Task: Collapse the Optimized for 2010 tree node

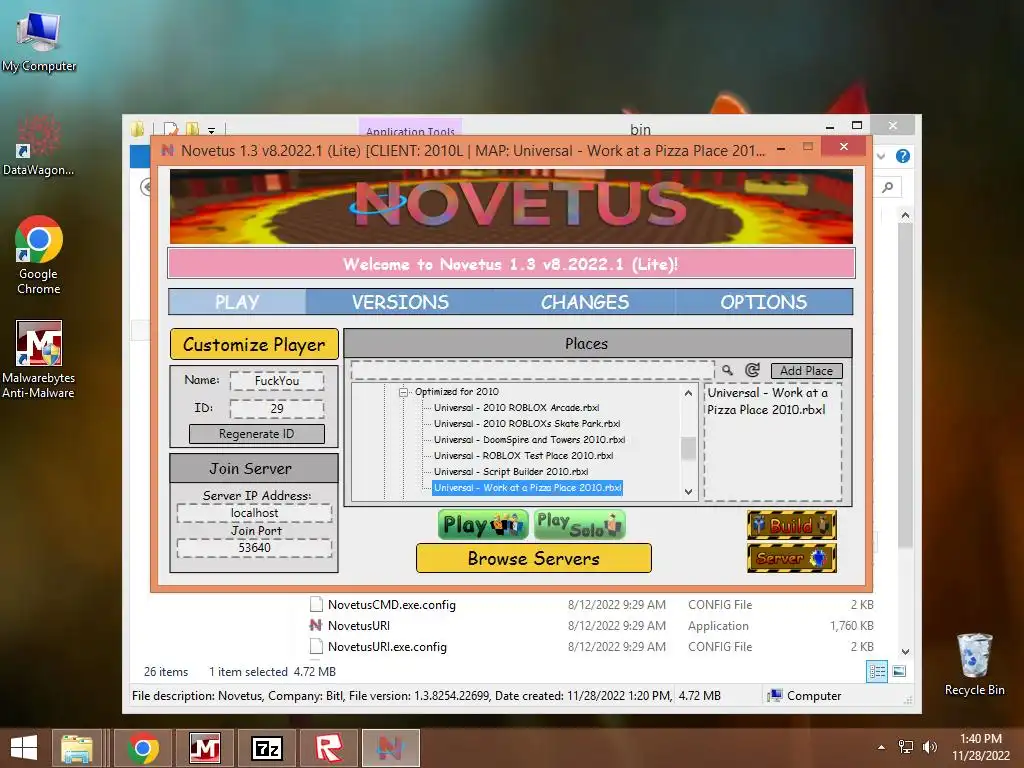Action: tap(404, 392)
